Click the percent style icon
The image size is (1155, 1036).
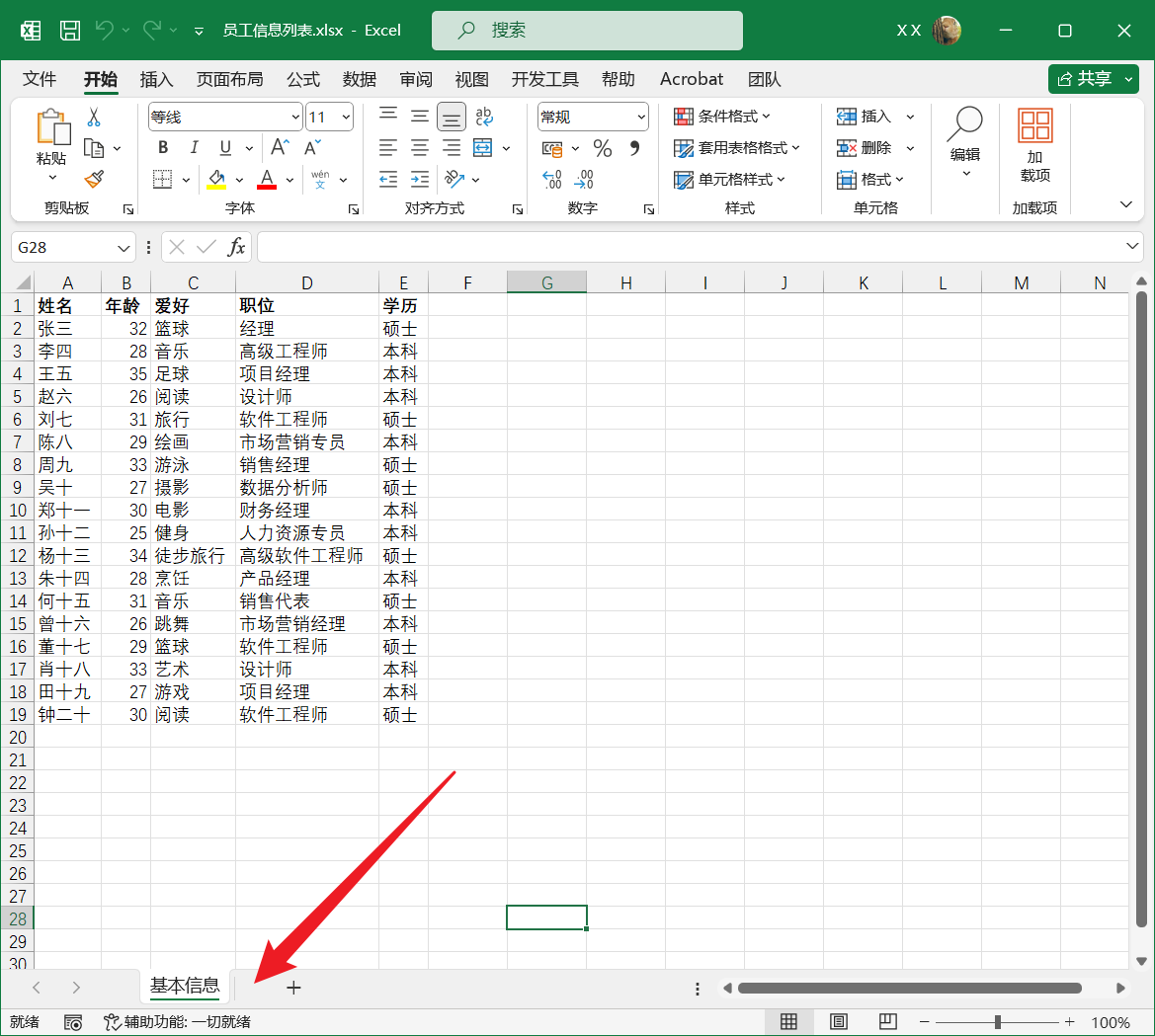602,148
